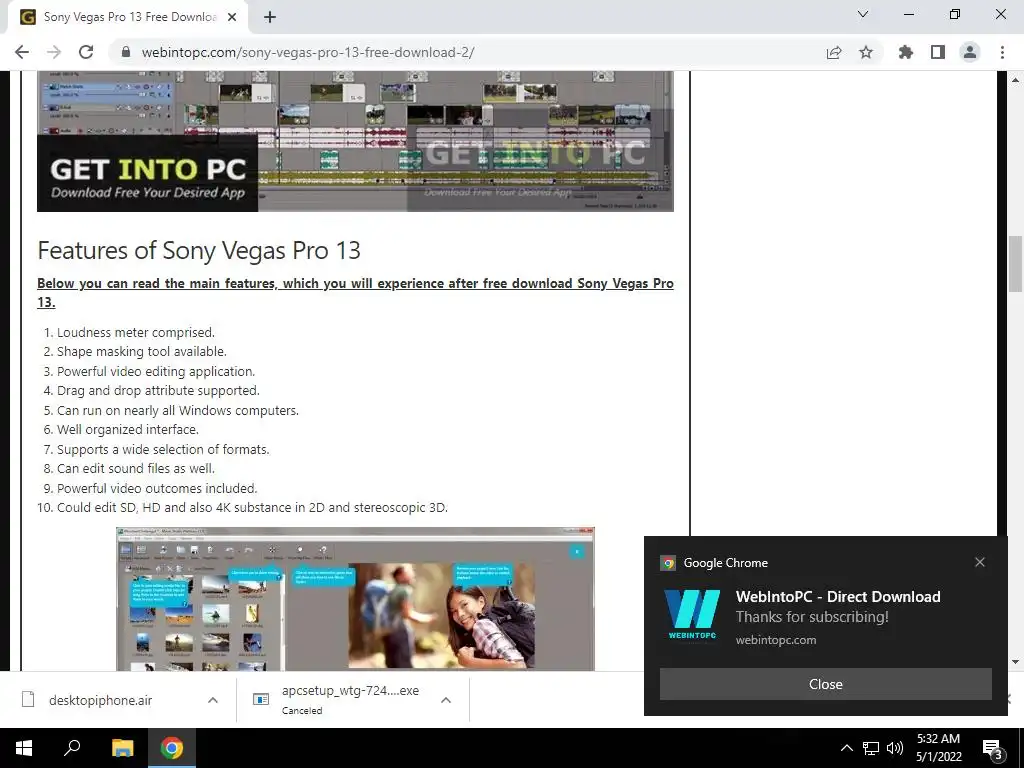
Task: Expand options for desktopiphone.air download
Action: click(213, 700)
